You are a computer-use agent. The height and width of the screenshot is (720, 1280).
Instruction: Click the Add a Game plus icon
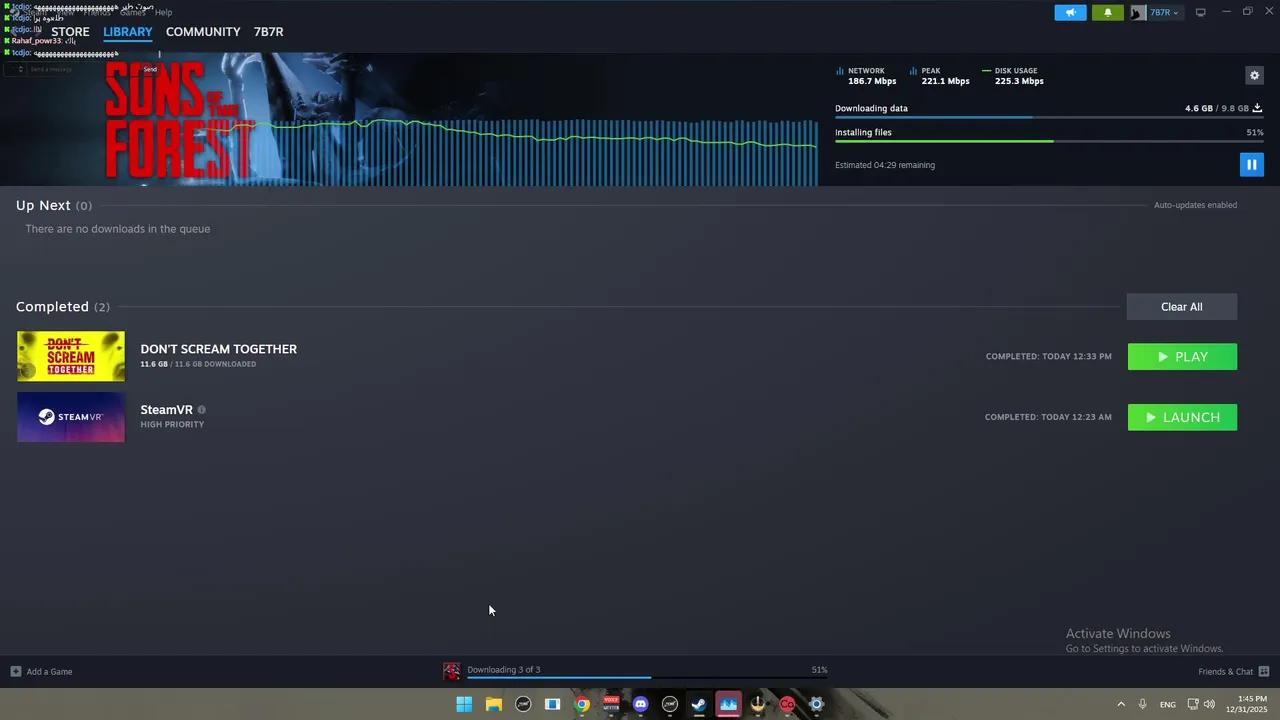click(15, 671)
